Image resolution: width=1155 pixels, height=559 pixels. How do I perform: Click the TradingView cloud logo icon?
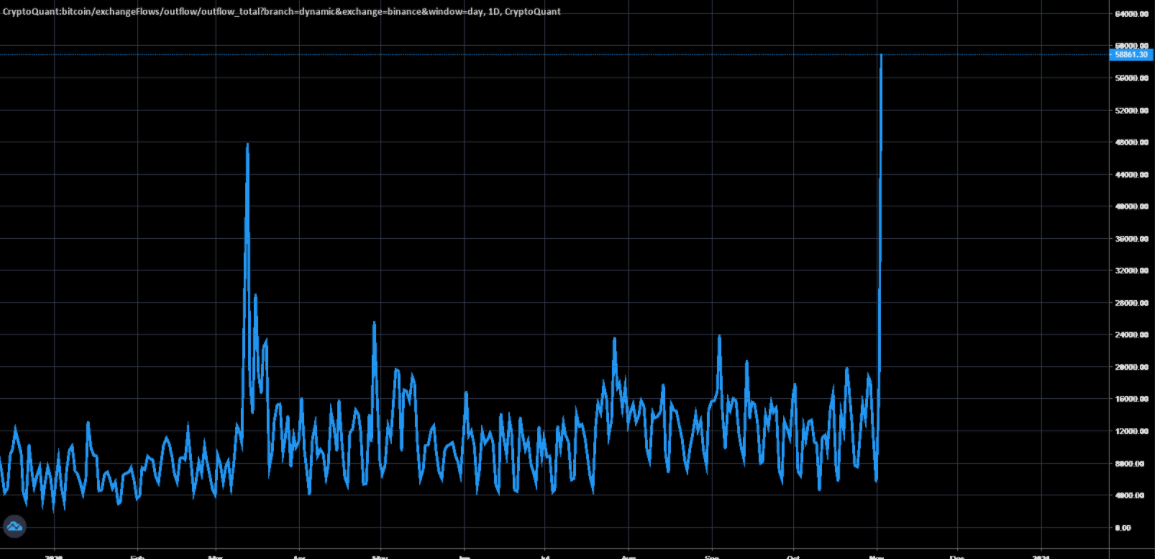[15, 526]
